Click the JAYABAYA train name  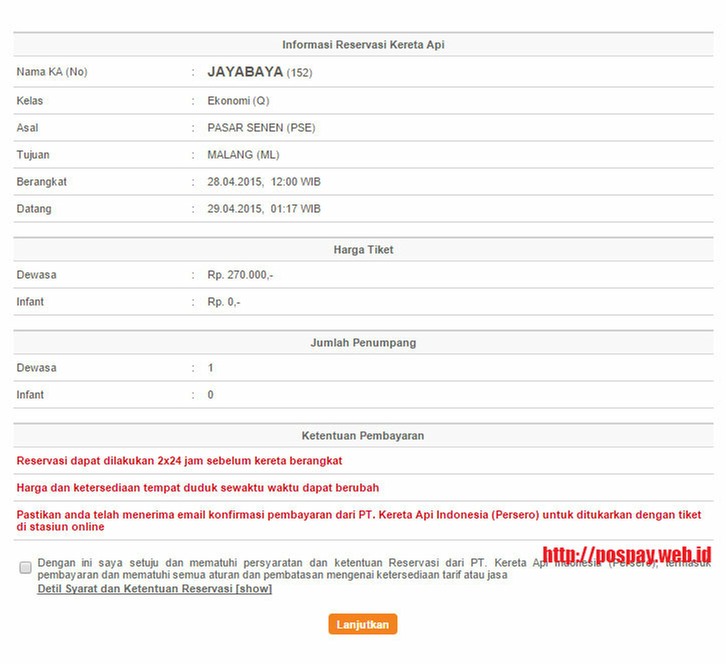(245, 72)
